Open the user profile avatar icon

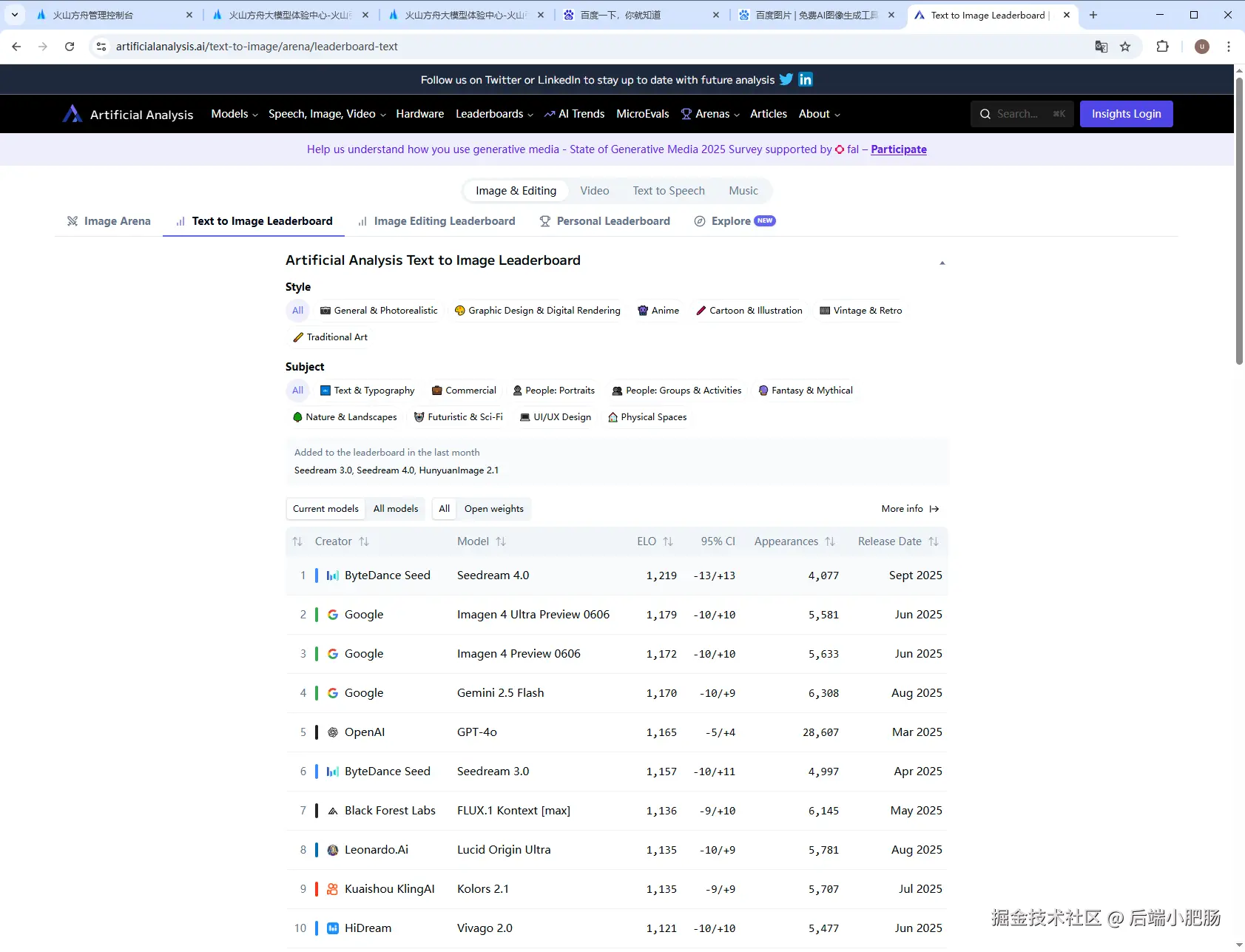click(1202, 47)
